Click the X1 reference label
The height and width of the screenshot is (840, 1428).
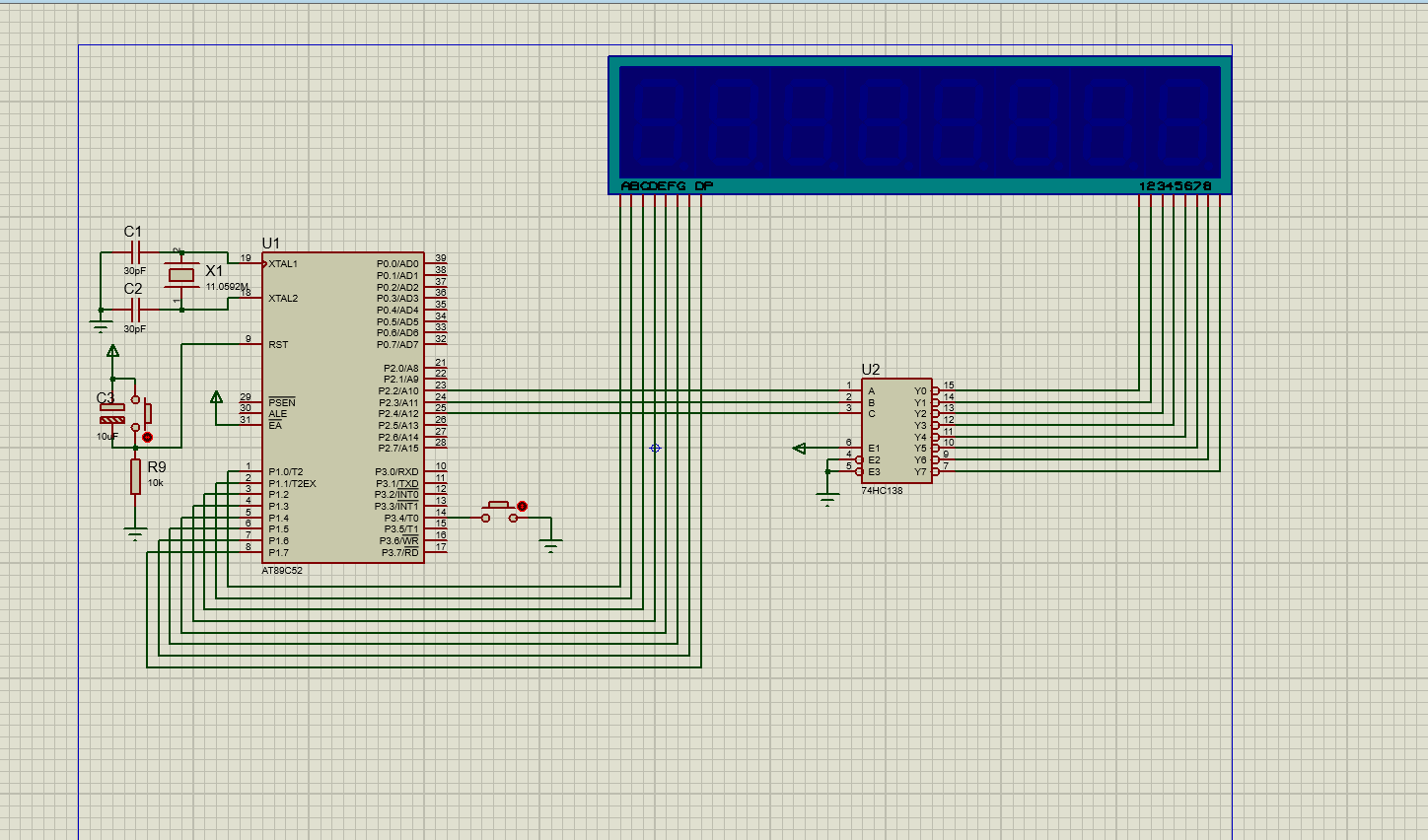click(214, 270)
